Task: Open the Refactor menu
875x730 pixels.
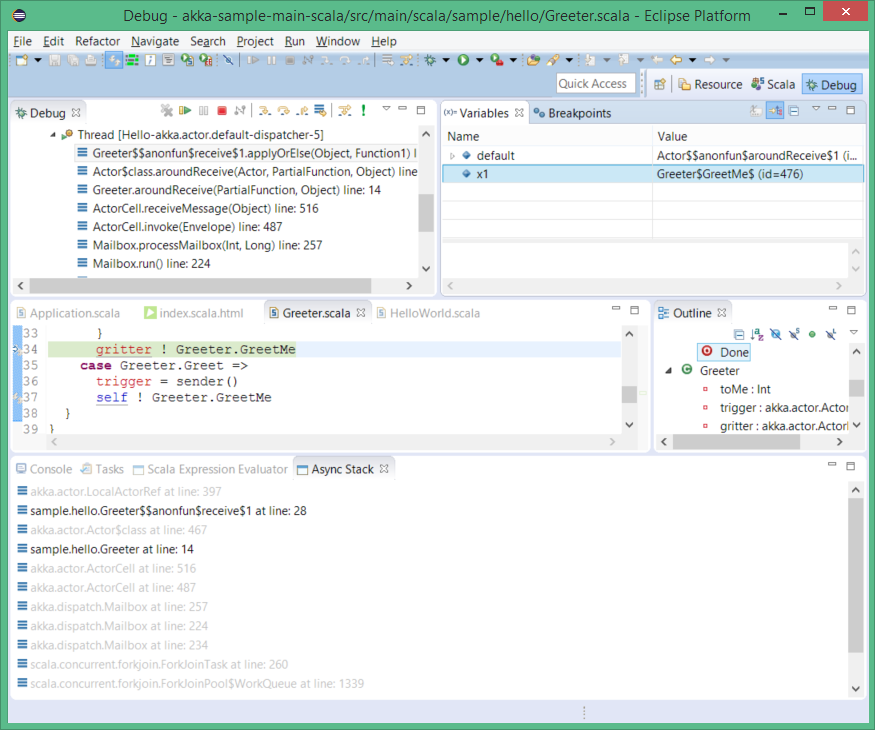Action: pyautogui.click(x=97, y=41)
